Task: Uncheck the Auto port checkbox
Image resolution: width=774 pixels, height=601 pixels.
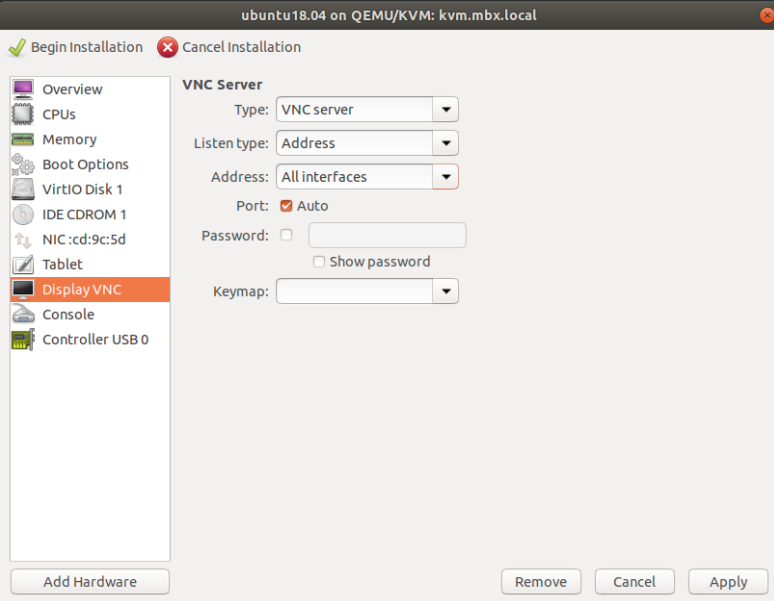Action: (x=286, y=206)
